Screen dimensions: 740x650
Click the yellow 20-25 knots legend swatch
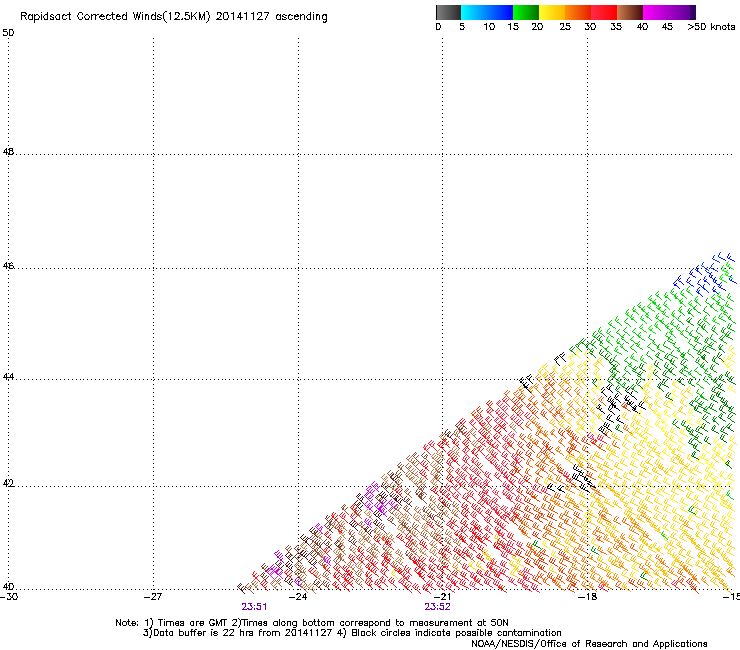(x=552, y=12)
